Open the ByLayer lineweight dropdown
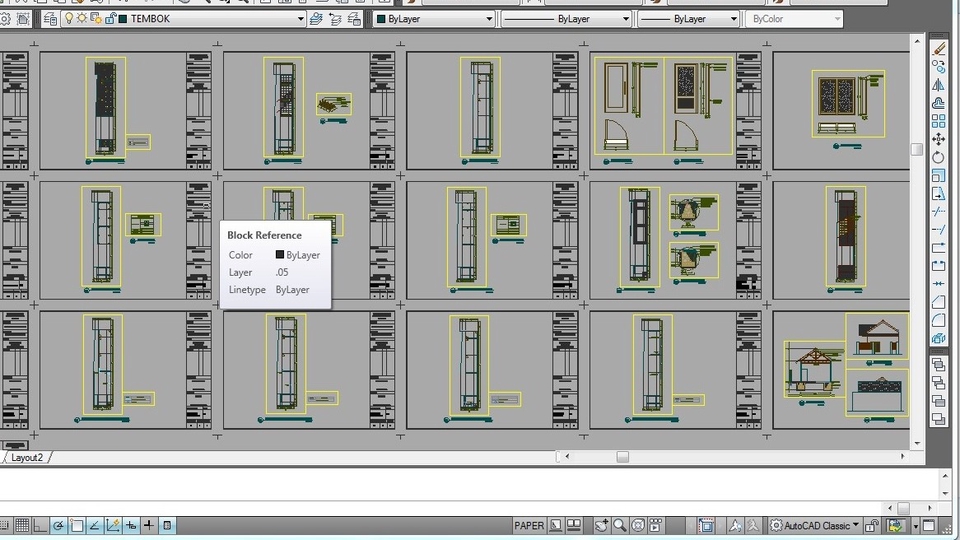This screenshot has width=960, height=540. (x=733, y=19)
